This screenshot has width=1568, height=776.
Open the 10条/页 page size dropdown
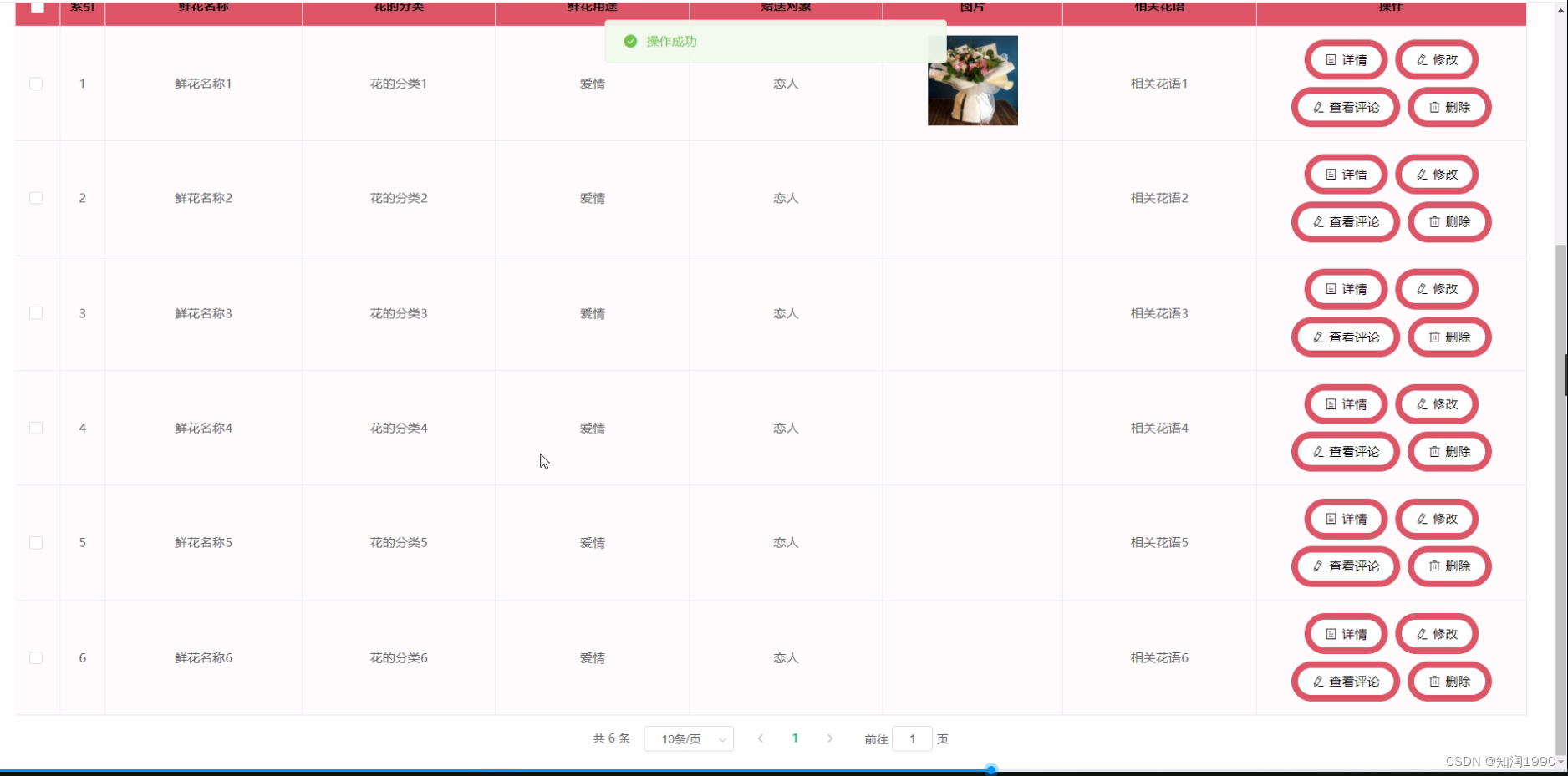[689, 738]
